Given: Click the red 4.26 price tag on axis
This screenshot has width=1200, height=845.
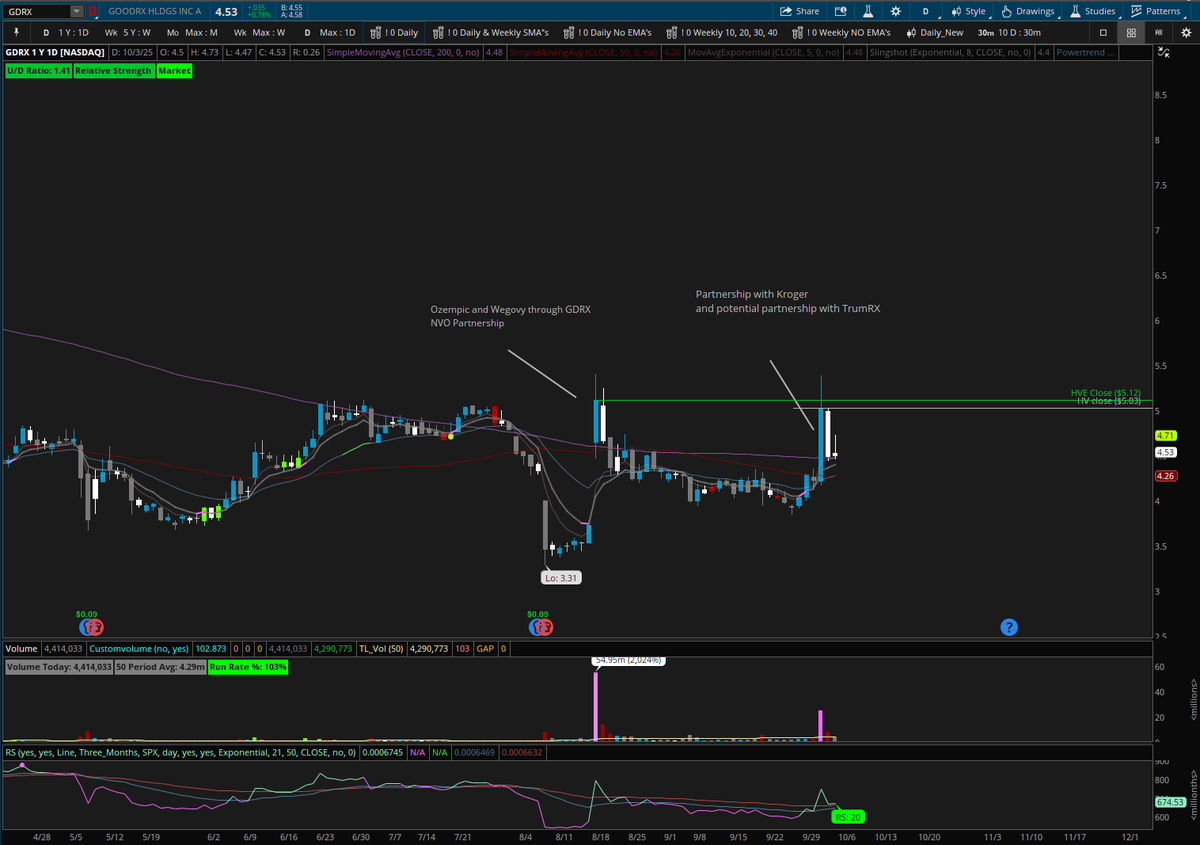Looking at the screenshot, I should 1165,476.
